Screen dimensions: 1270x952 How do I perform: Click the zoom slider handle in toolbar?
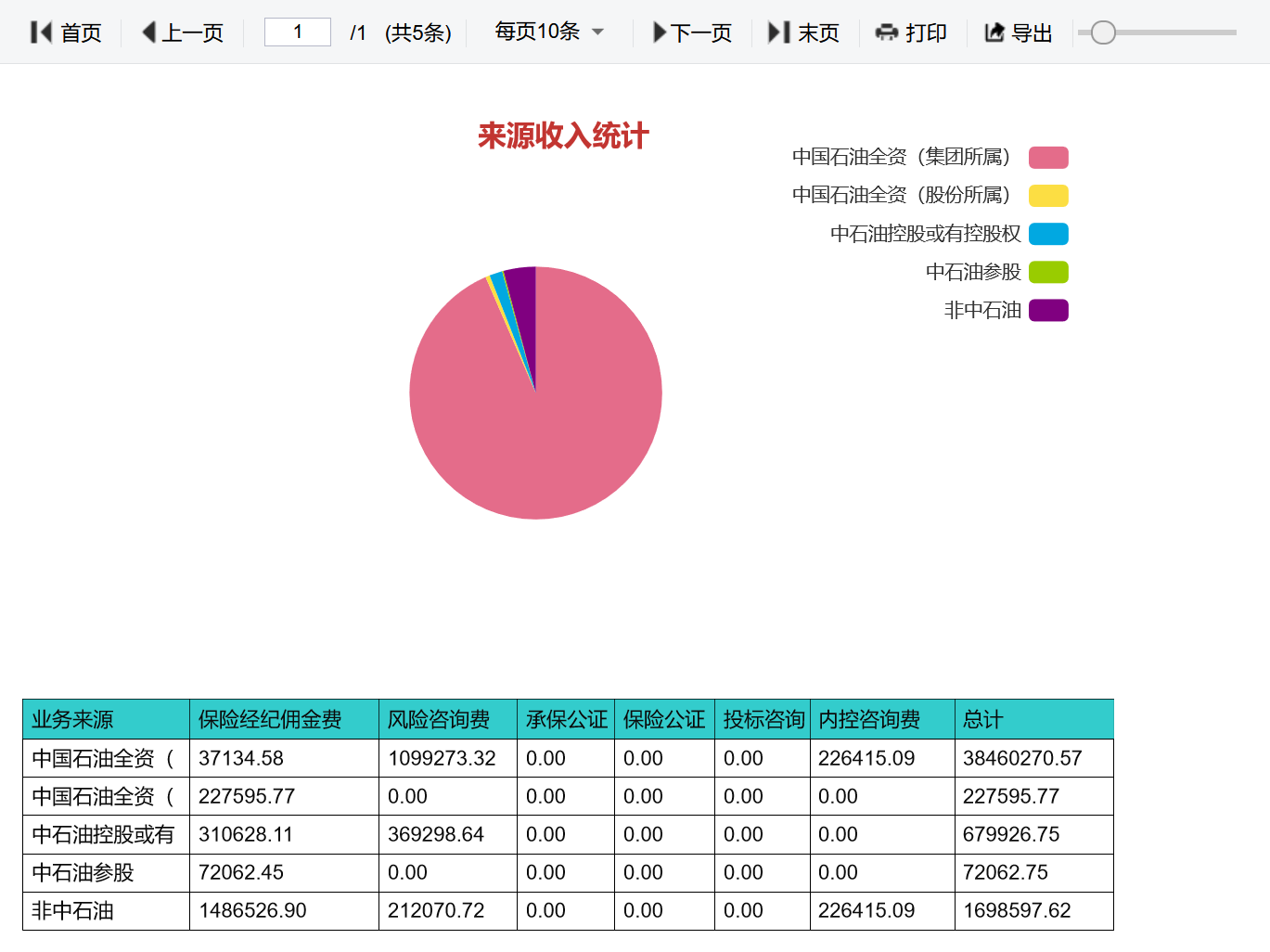[1103, 32]
